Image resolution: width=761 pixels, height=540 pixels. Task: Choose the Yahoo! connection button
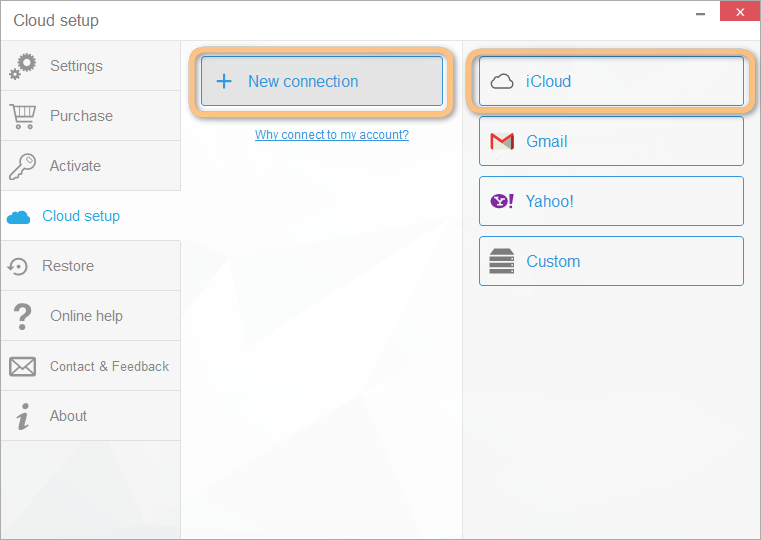pos(611,201)
